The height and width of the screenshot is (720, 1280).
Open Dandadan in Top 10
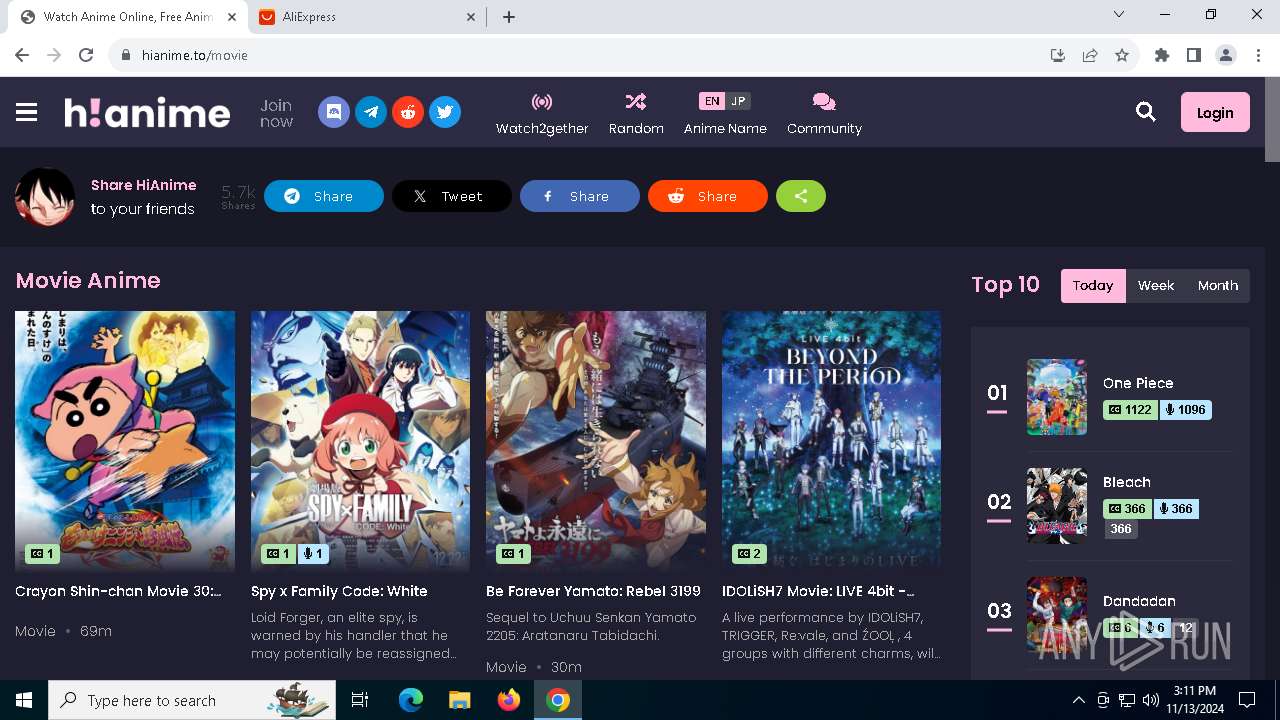point(1139,601)
